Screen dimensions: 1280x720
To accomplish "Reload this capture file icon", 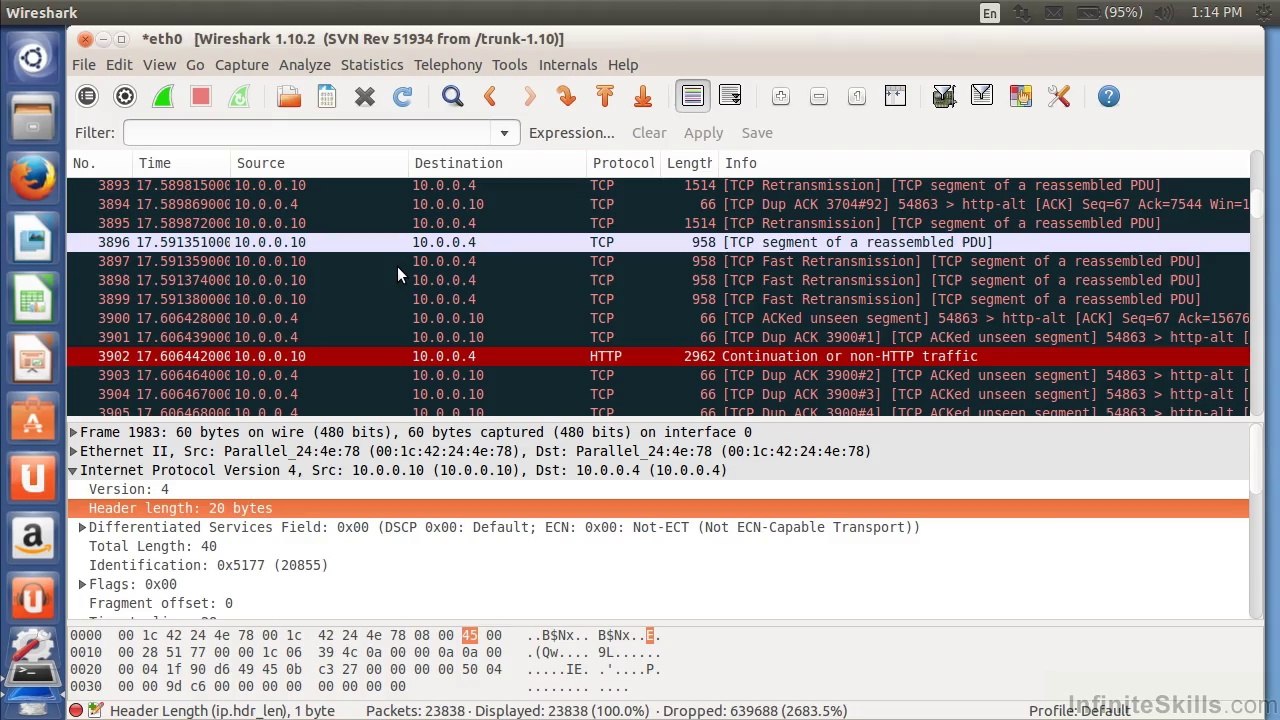I will pos(403,96).
